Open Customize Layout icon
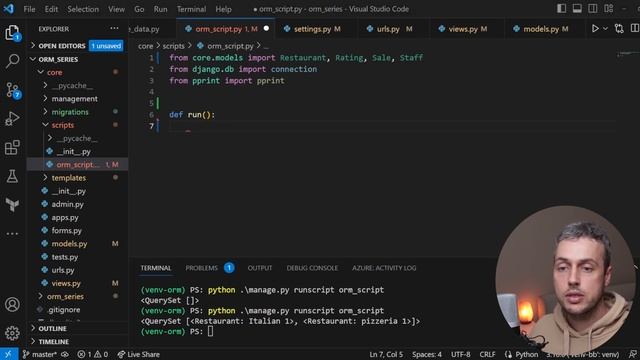640x360 pixels. click(609, 8)
